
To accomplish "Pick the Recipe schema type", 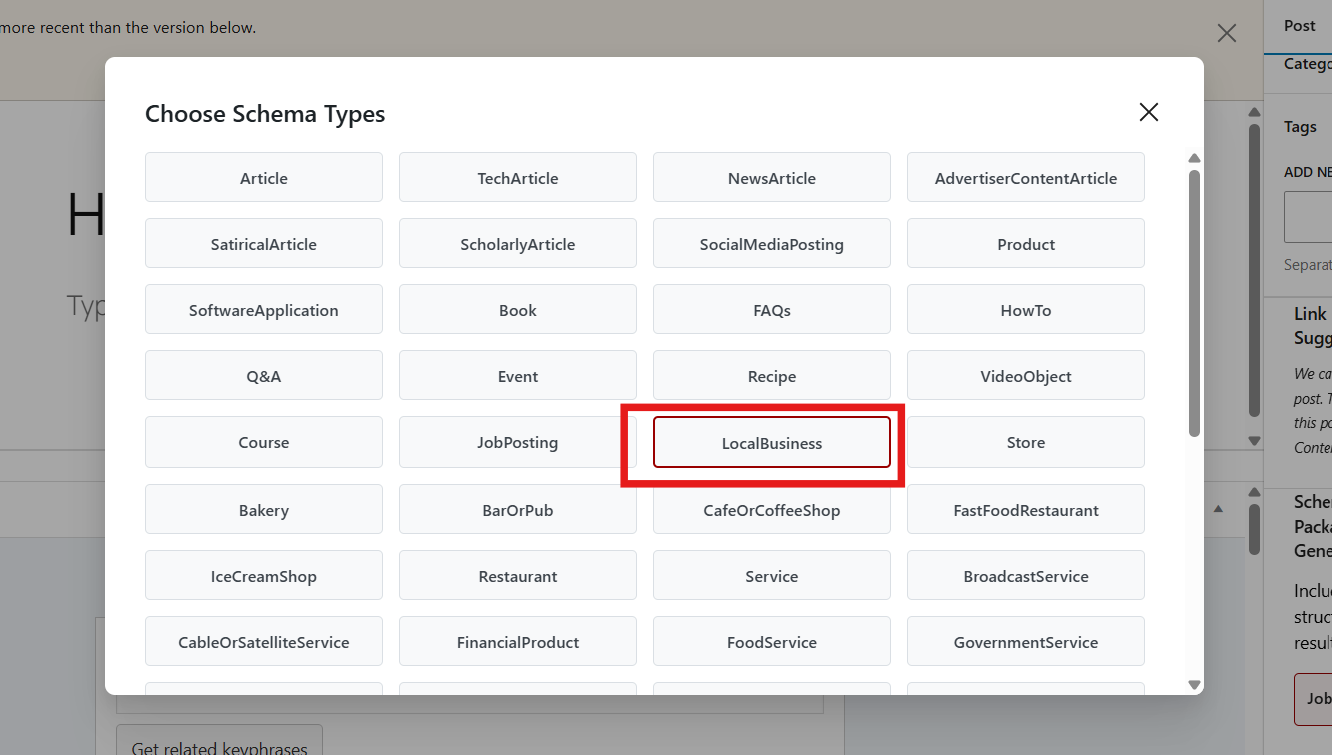I will (x=772, y=376).
